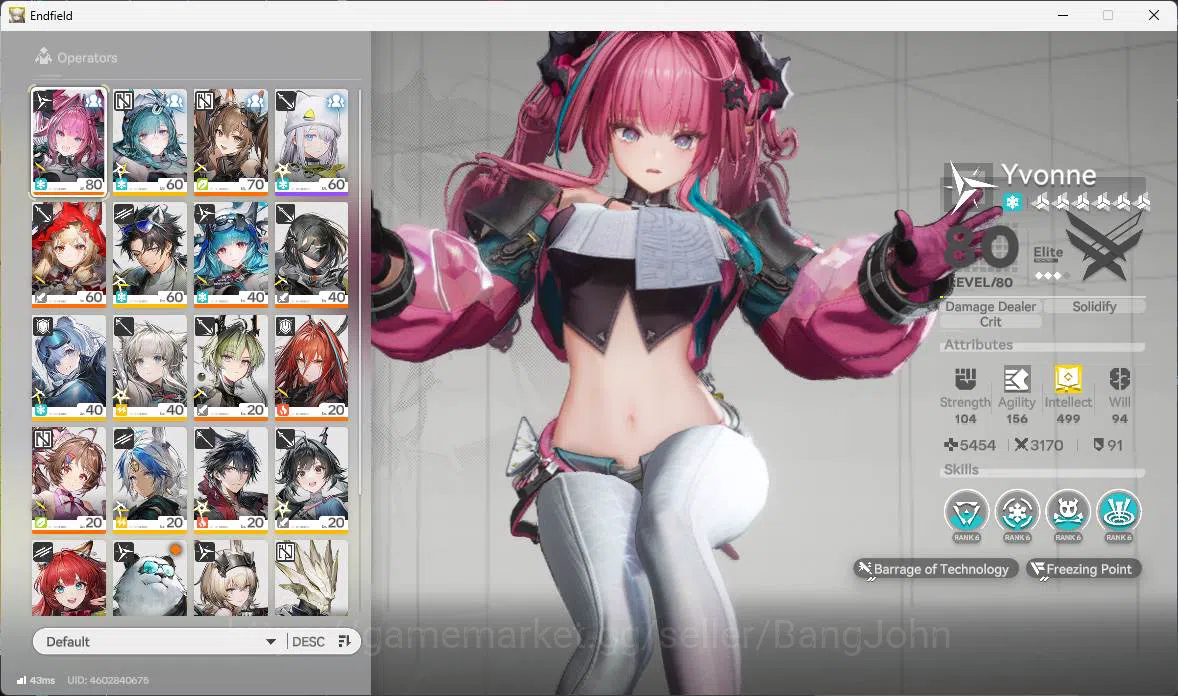Click the Intellect value 499
1178x696 pixels.
click(x=1068, y=419)
